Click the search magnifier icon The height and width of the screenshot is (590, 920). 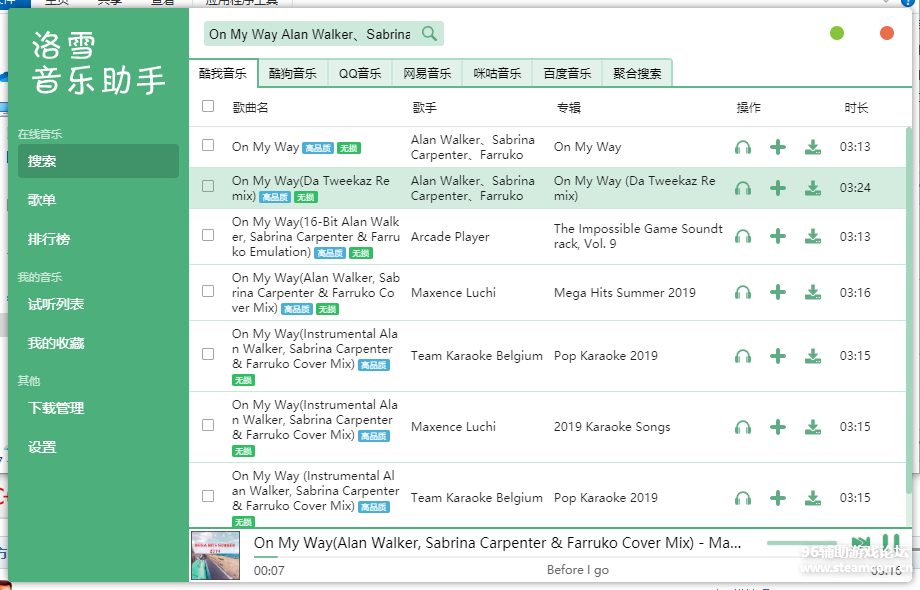pyautogui.click(x=429, y=34)
